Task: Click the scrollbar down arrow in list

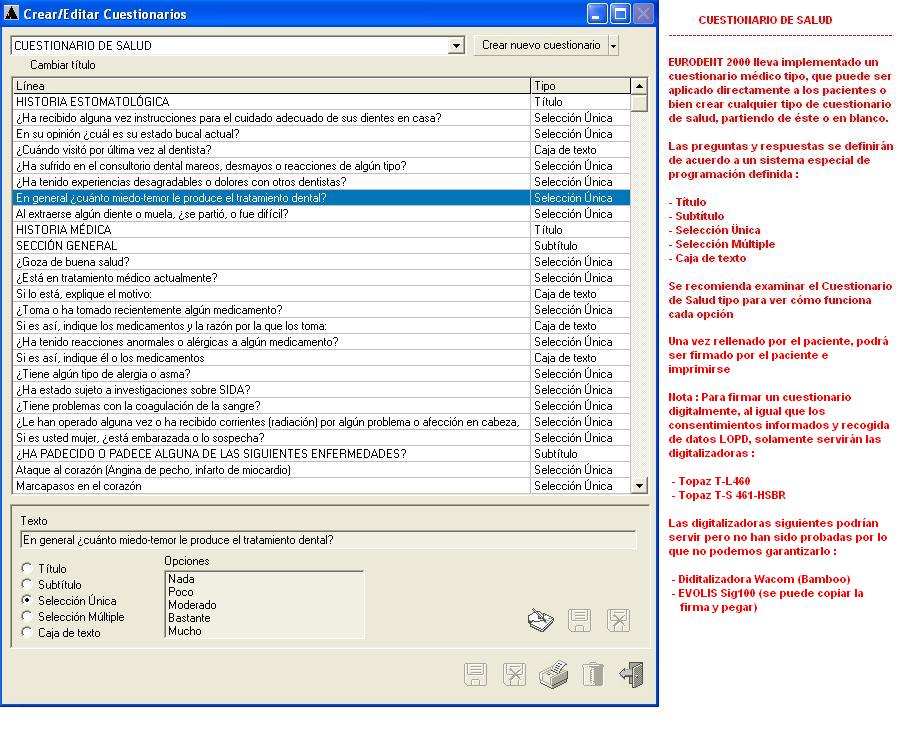Action: click(639, 485)
